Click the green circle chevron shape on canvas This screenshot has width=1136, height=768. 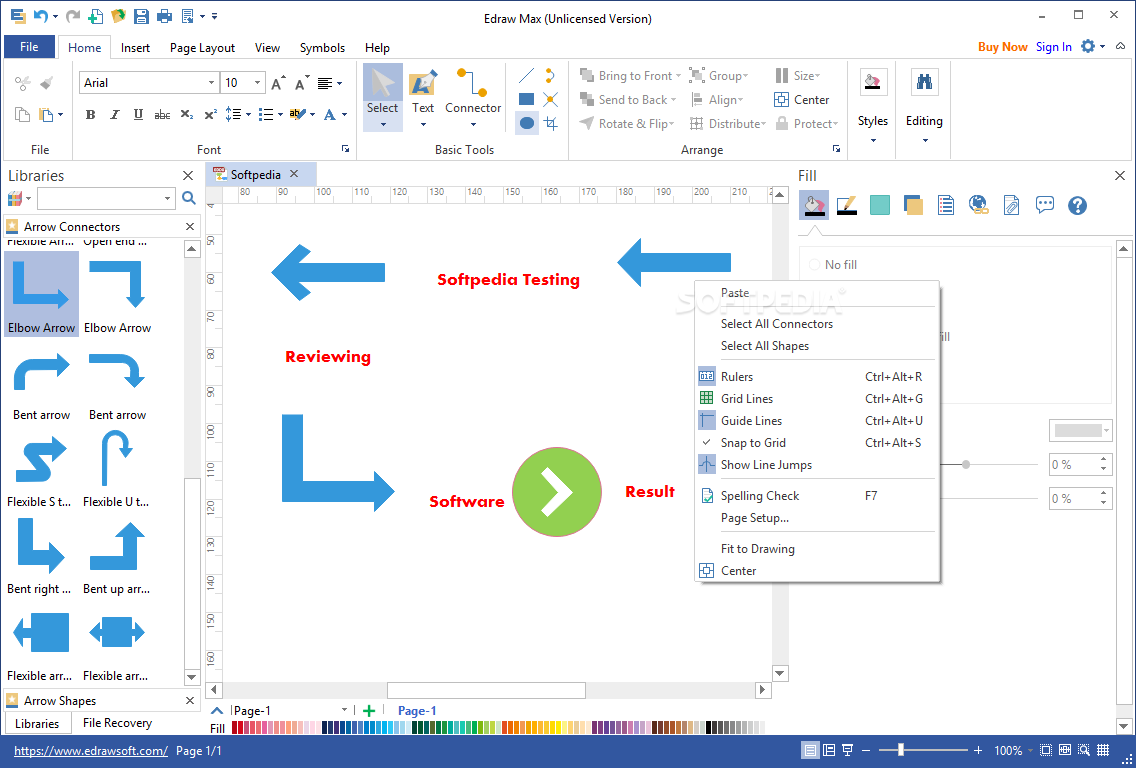(x=556, y=492)
